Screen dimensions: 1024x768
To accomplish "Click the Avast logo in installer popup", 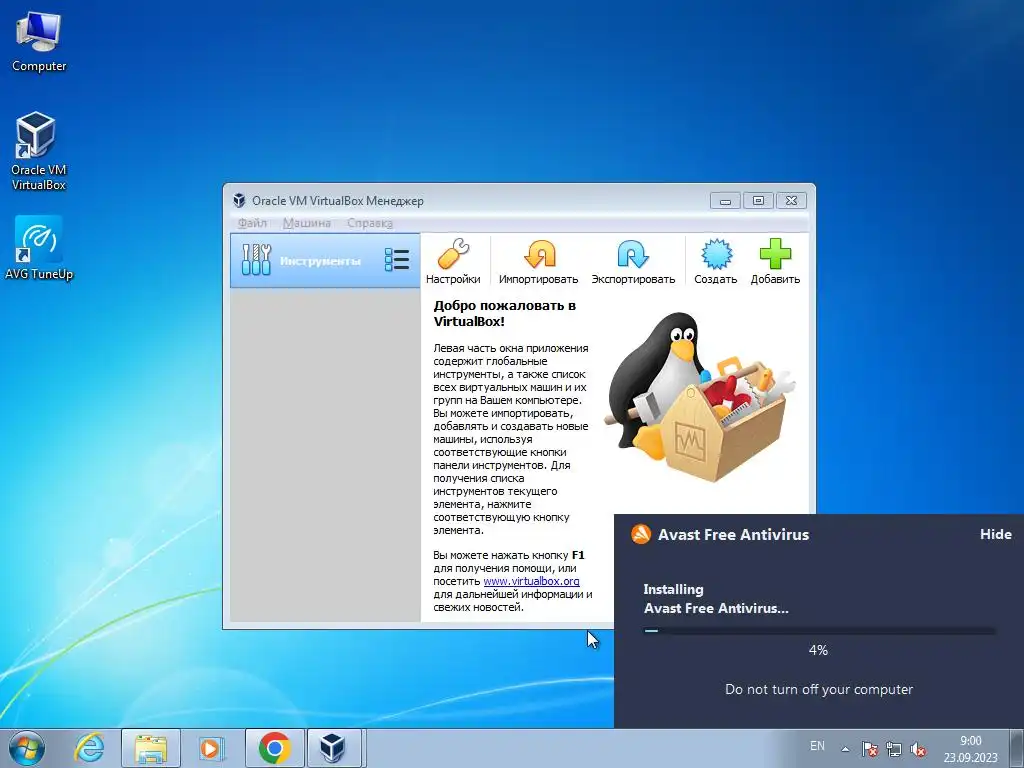I will (x=641, y=534).
